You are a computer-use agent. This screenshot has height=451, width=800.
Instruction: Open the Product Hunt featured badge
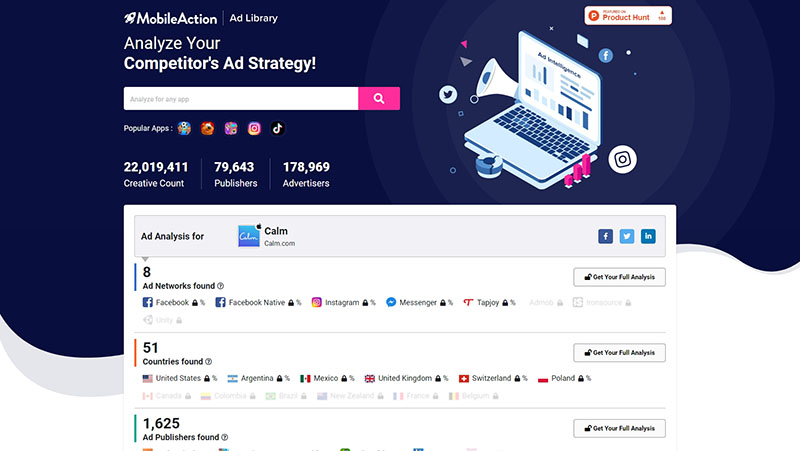[x=628, y=16]
